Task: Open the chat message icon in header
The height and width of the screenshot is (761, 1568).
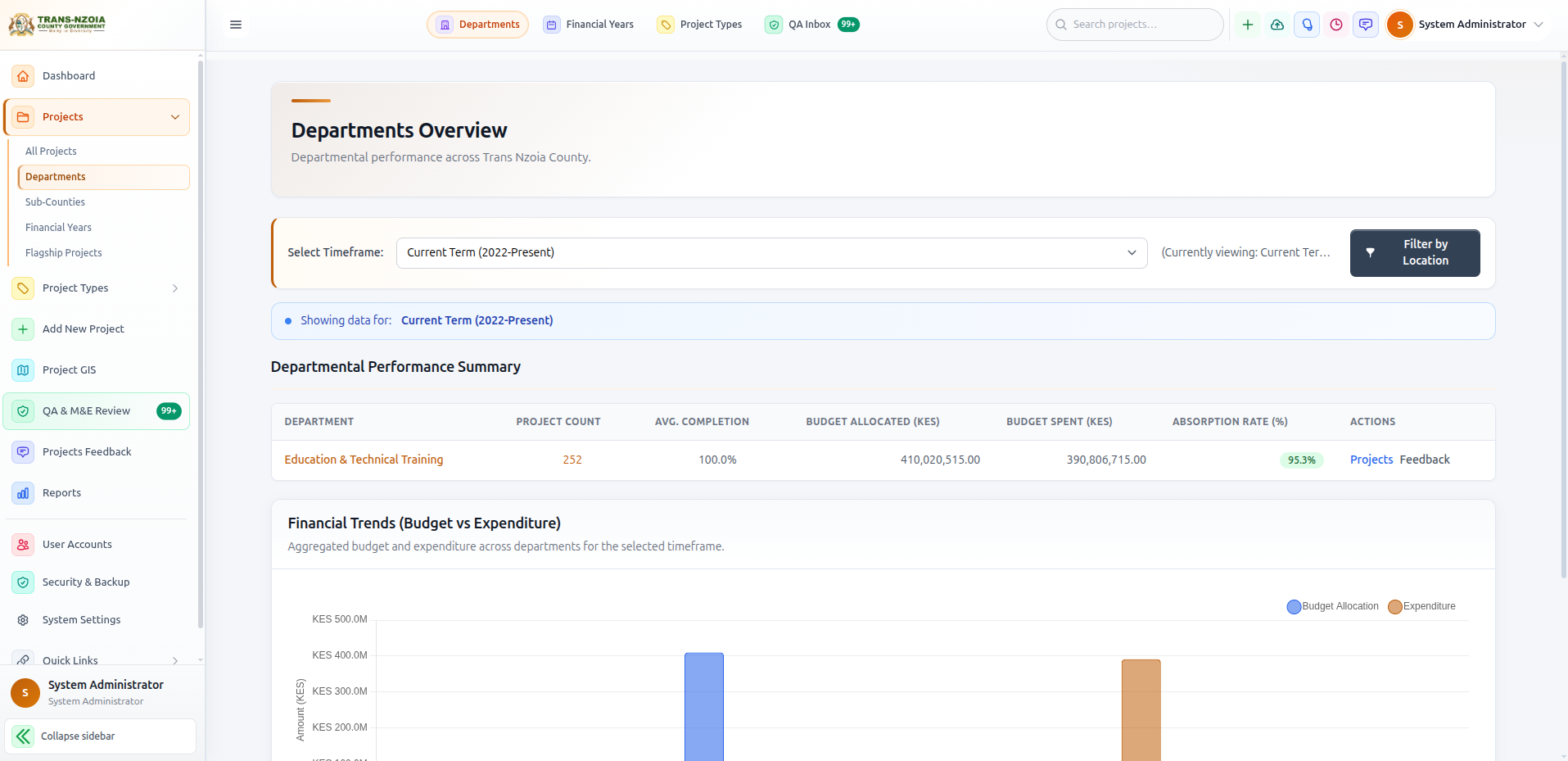Action: pos(1366,25)
